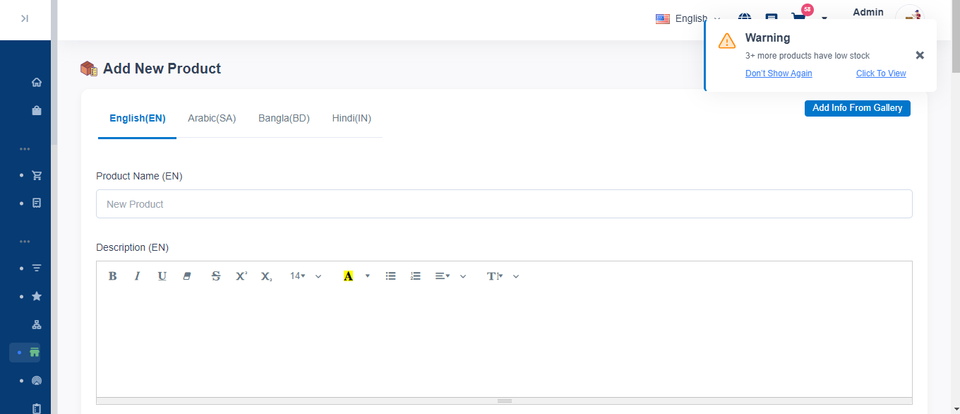
Task: Click the Click To View link
Action: (881, 73)
